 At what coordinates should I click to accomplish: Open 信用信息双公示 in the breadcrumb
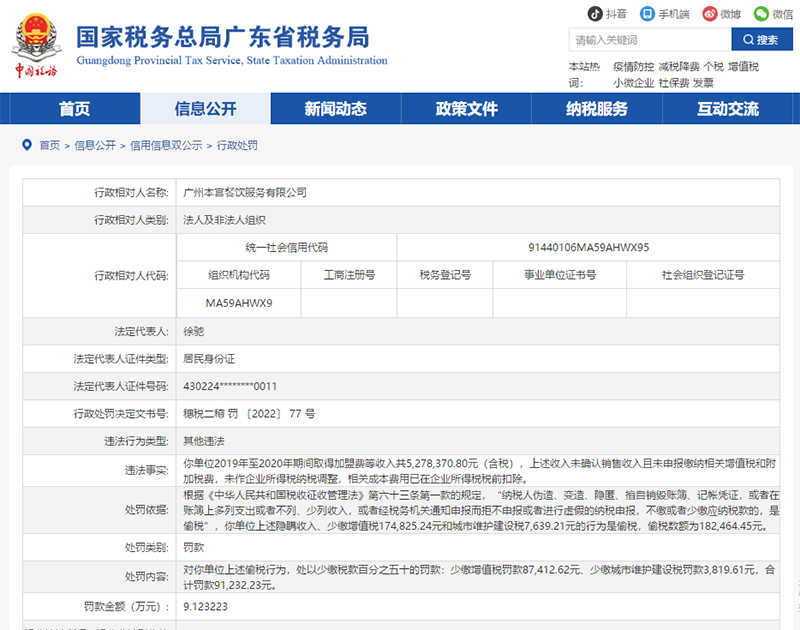coord(166,146)
